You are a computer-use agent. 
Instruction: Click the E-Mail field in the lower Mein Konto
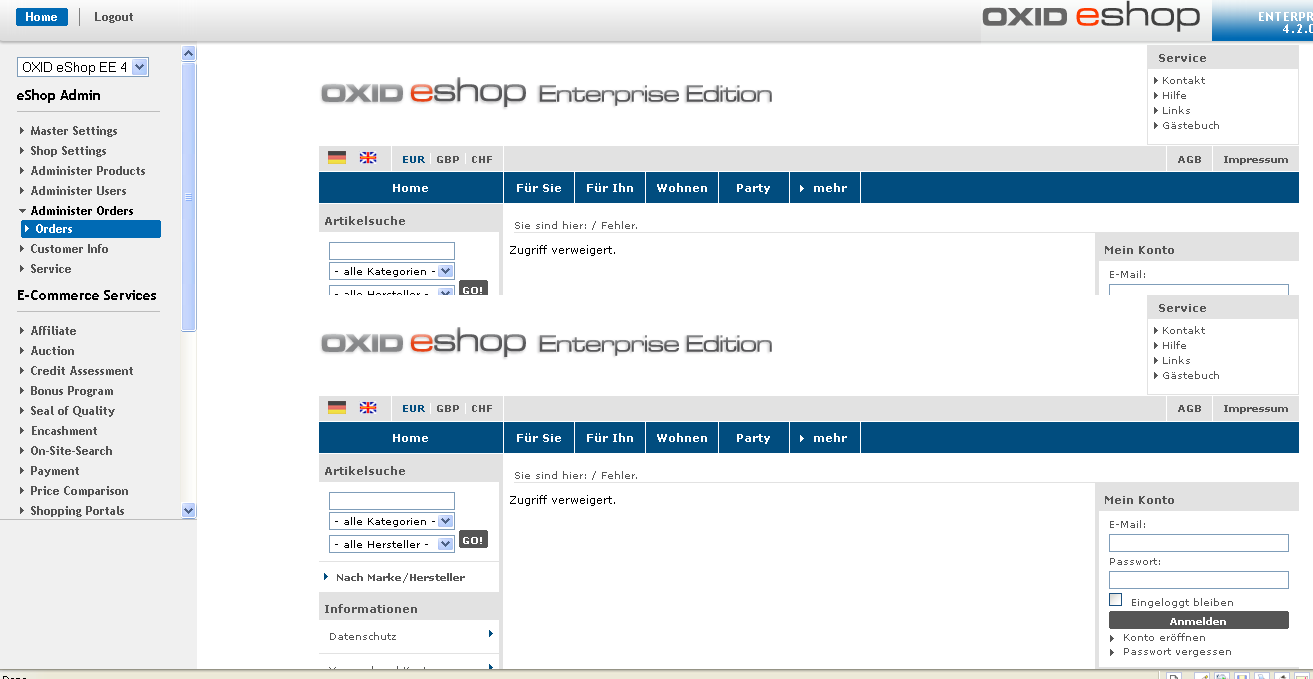(x=1198, y=543)
